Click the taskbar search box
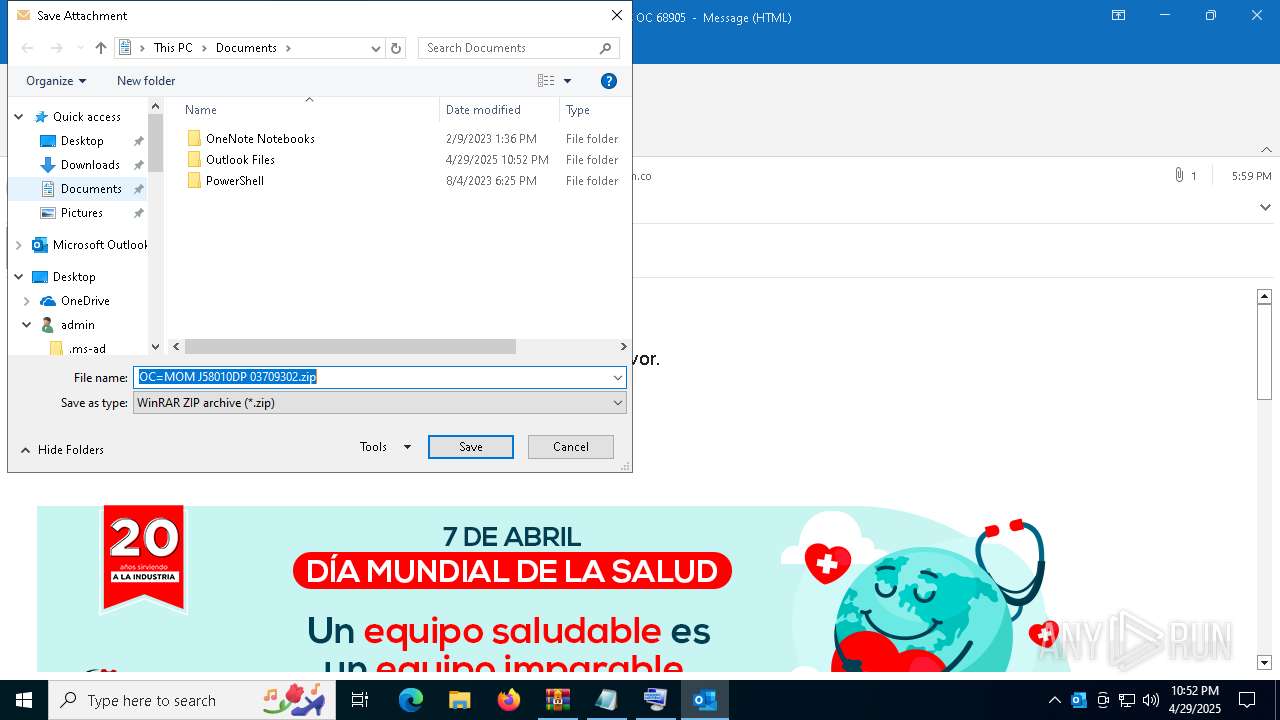This screenshot has width=1280, height=720. pos(194,700)
